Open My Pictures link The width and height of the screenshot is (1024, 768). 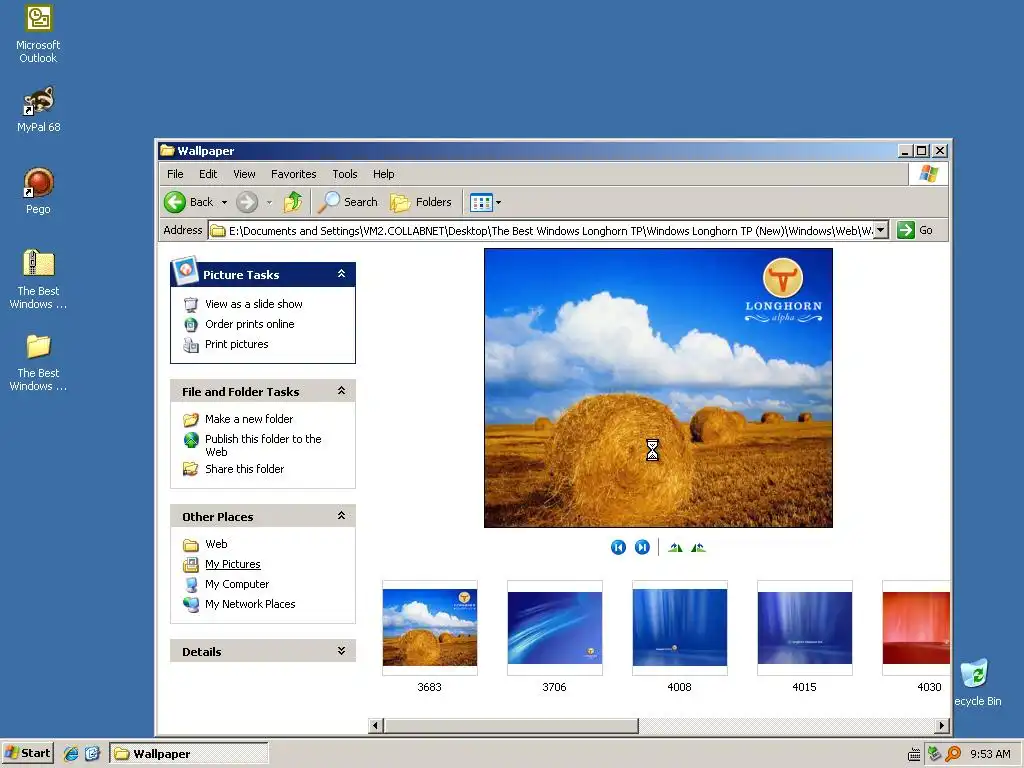coord(232,564)
